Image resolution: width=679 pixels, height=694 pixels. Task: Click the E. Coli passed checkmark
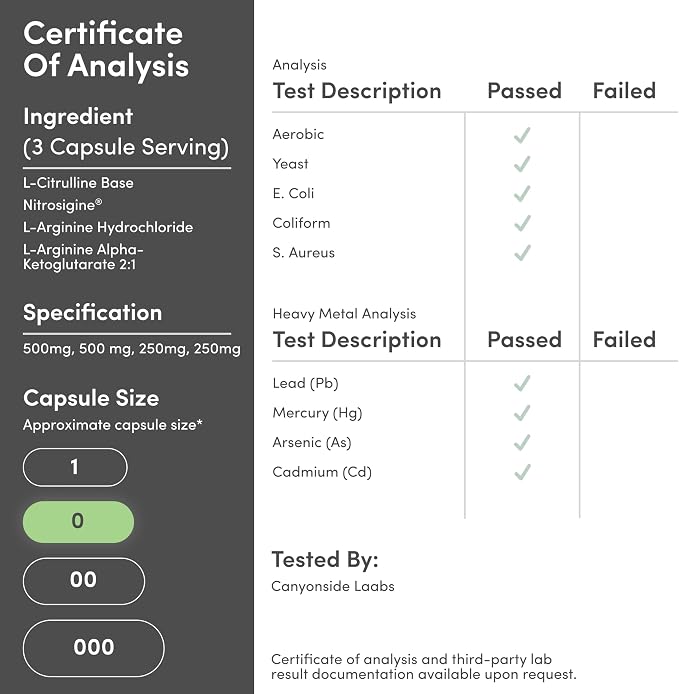[x=522, y=194]
